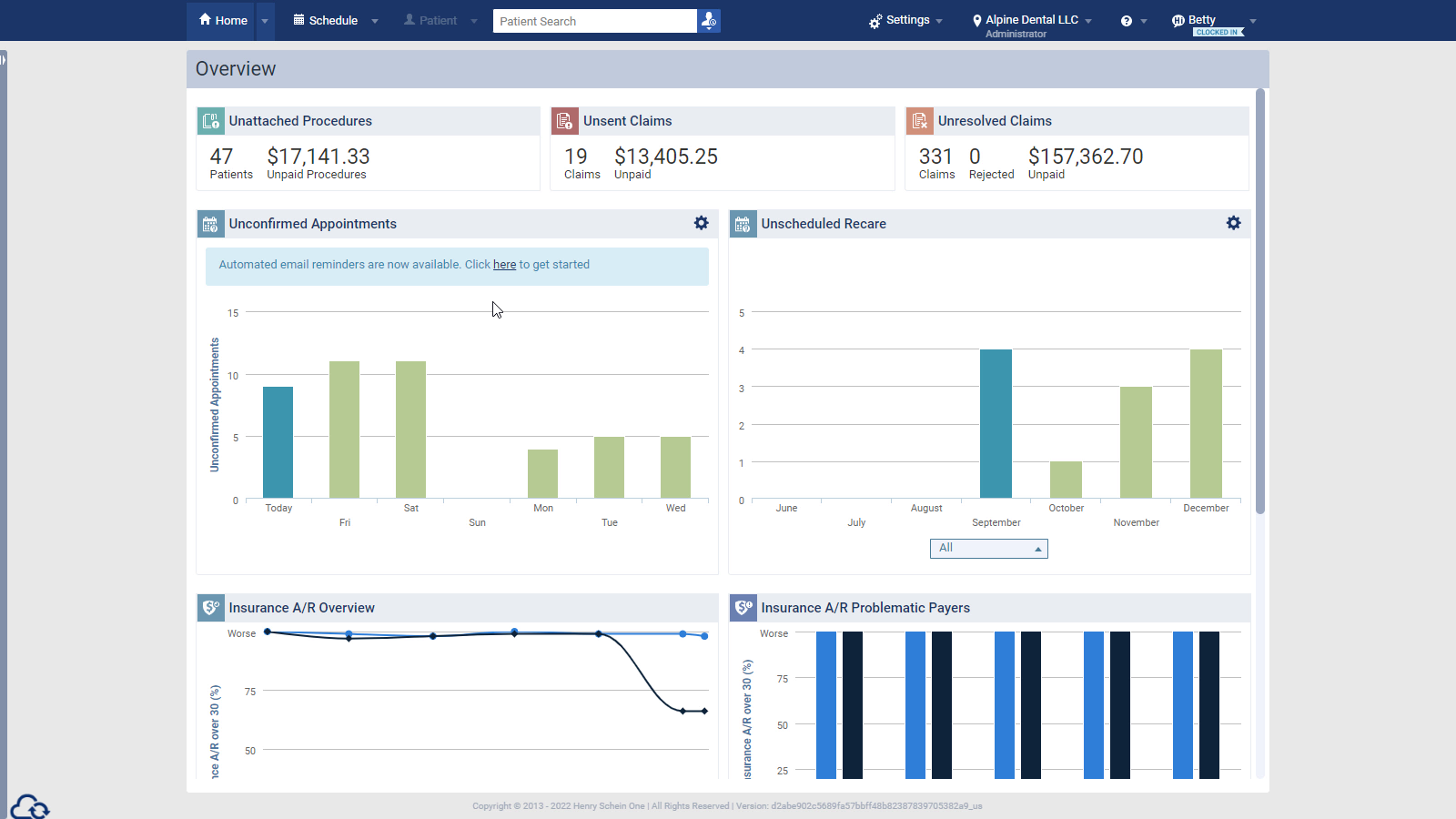Click the Overview page vertical scrollbar
This screenshot has height=819, width=1456.
click(x=1260, y=300)
